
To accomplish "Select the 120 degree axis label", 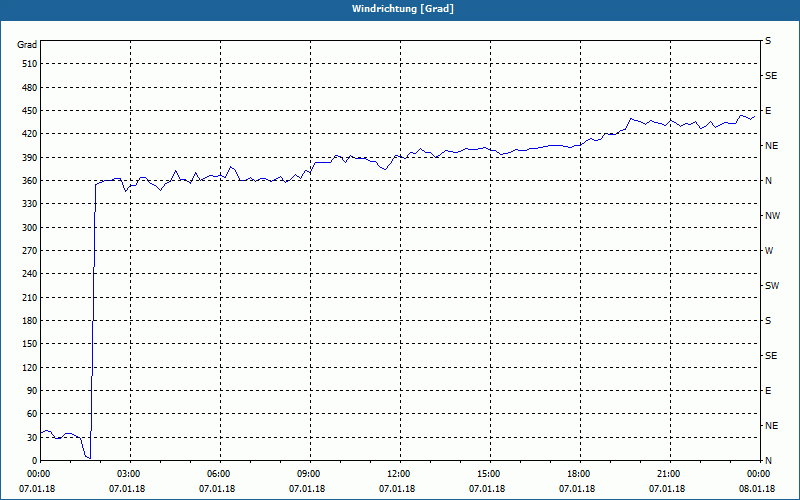I will point(30,367).
